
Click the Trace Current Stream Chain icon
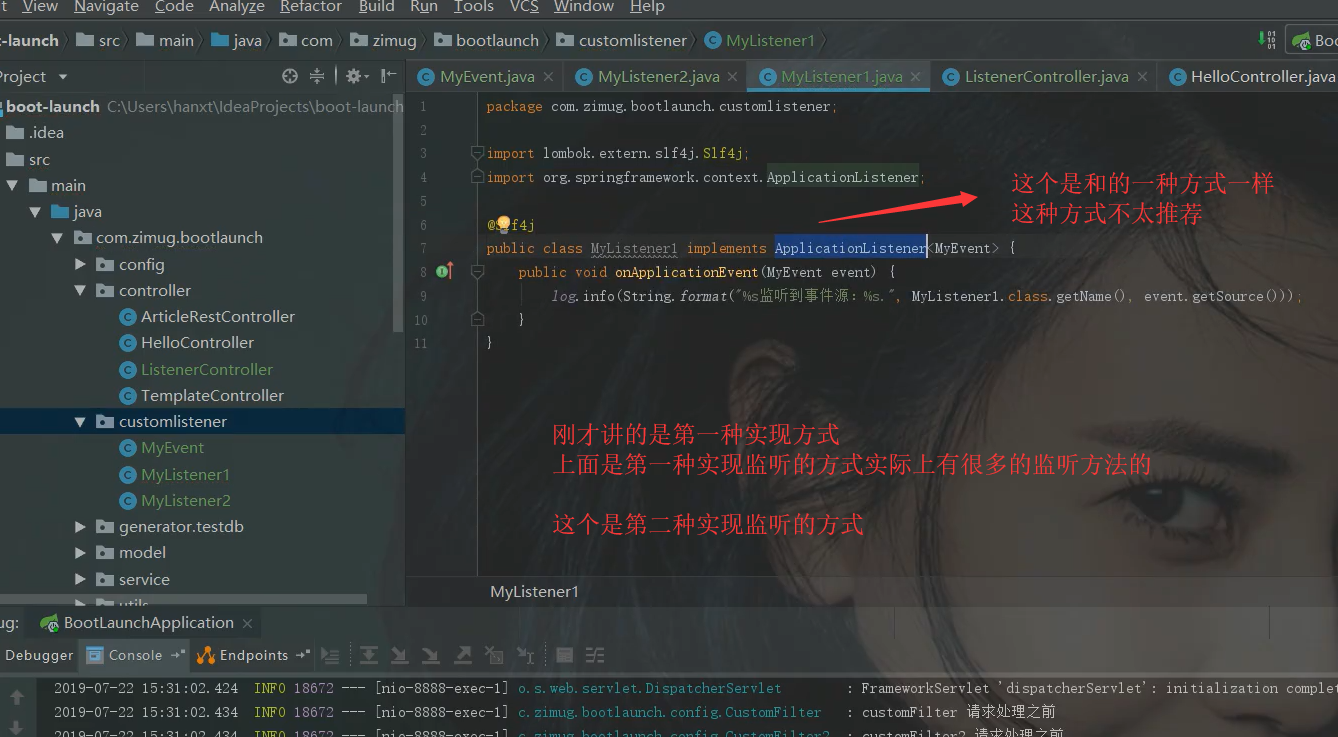click(595, 656)
